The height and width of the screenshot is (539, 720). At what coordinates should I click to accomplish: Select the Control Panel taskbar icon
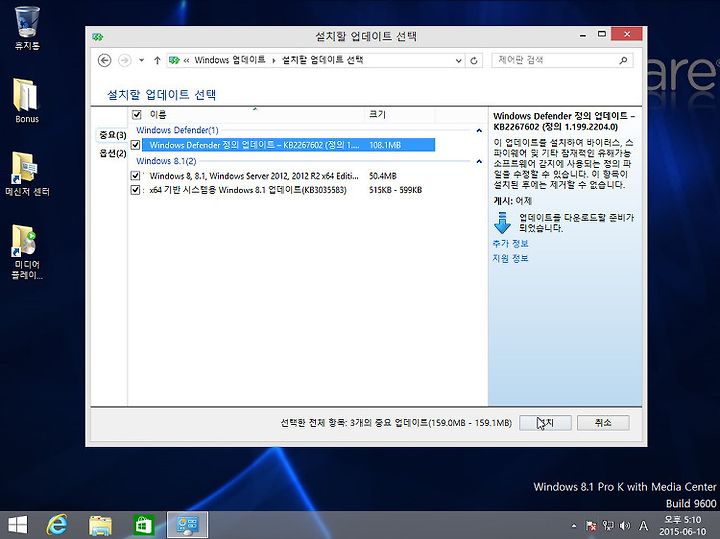(187, 525)
